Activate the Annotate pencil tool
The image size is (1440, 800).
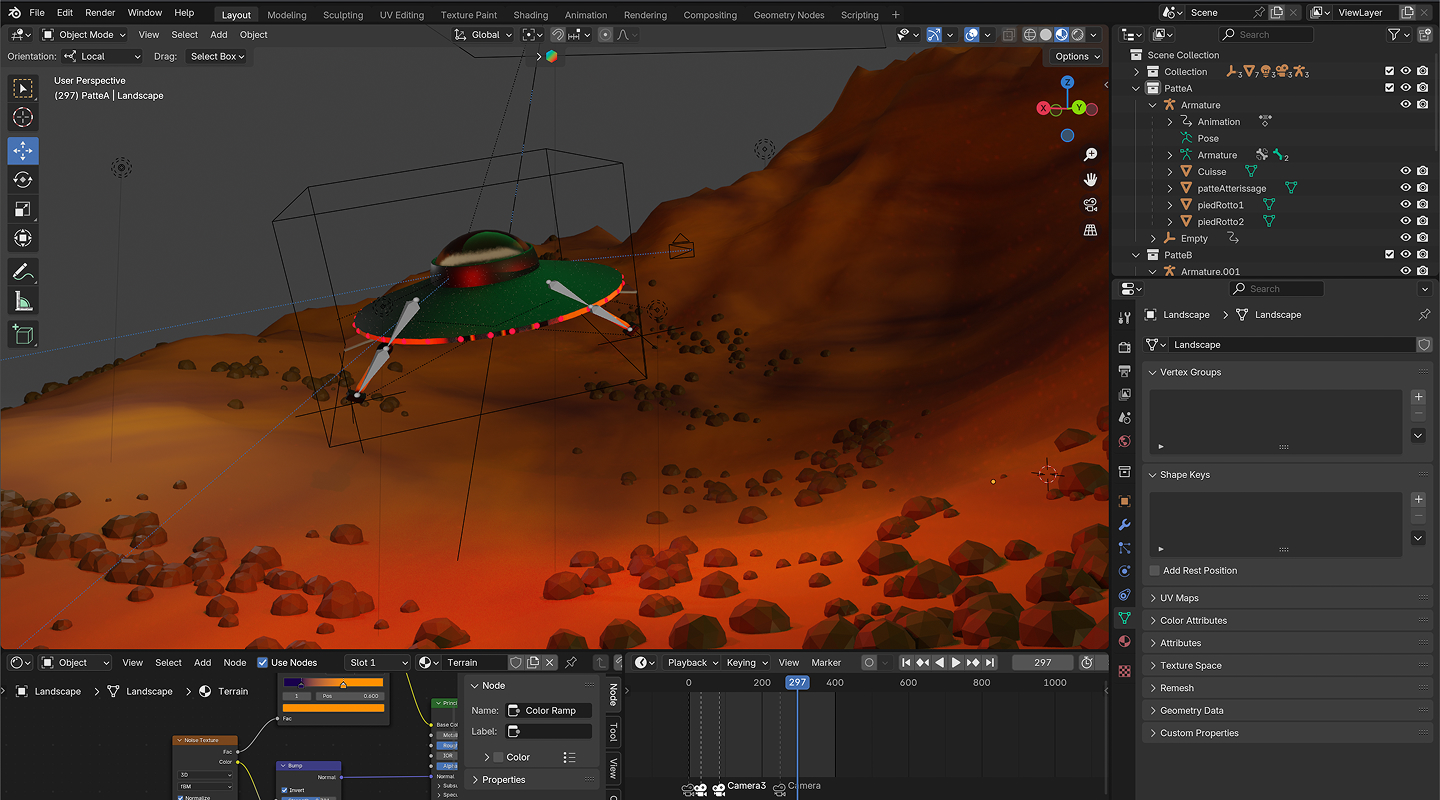(x=23, y=272)
